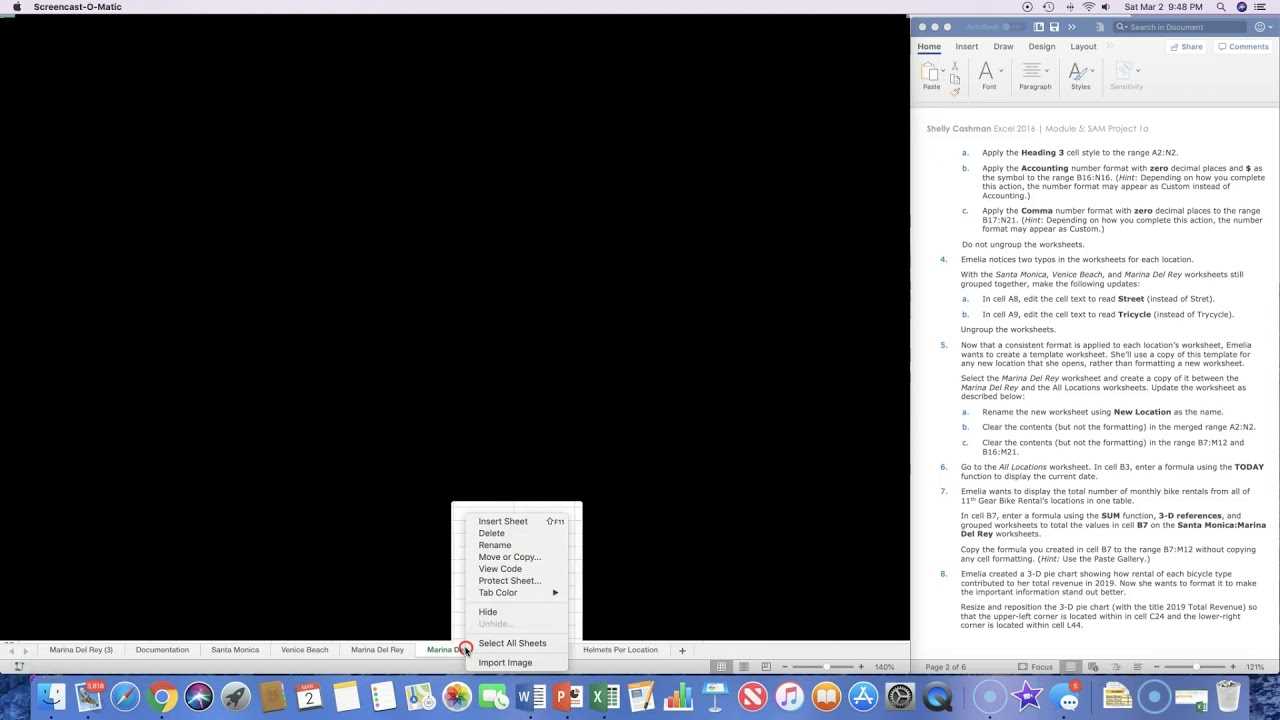This screenshot has width=1280, height=720.
Task: Switch to Design tab in Word
Action: 1041,46
